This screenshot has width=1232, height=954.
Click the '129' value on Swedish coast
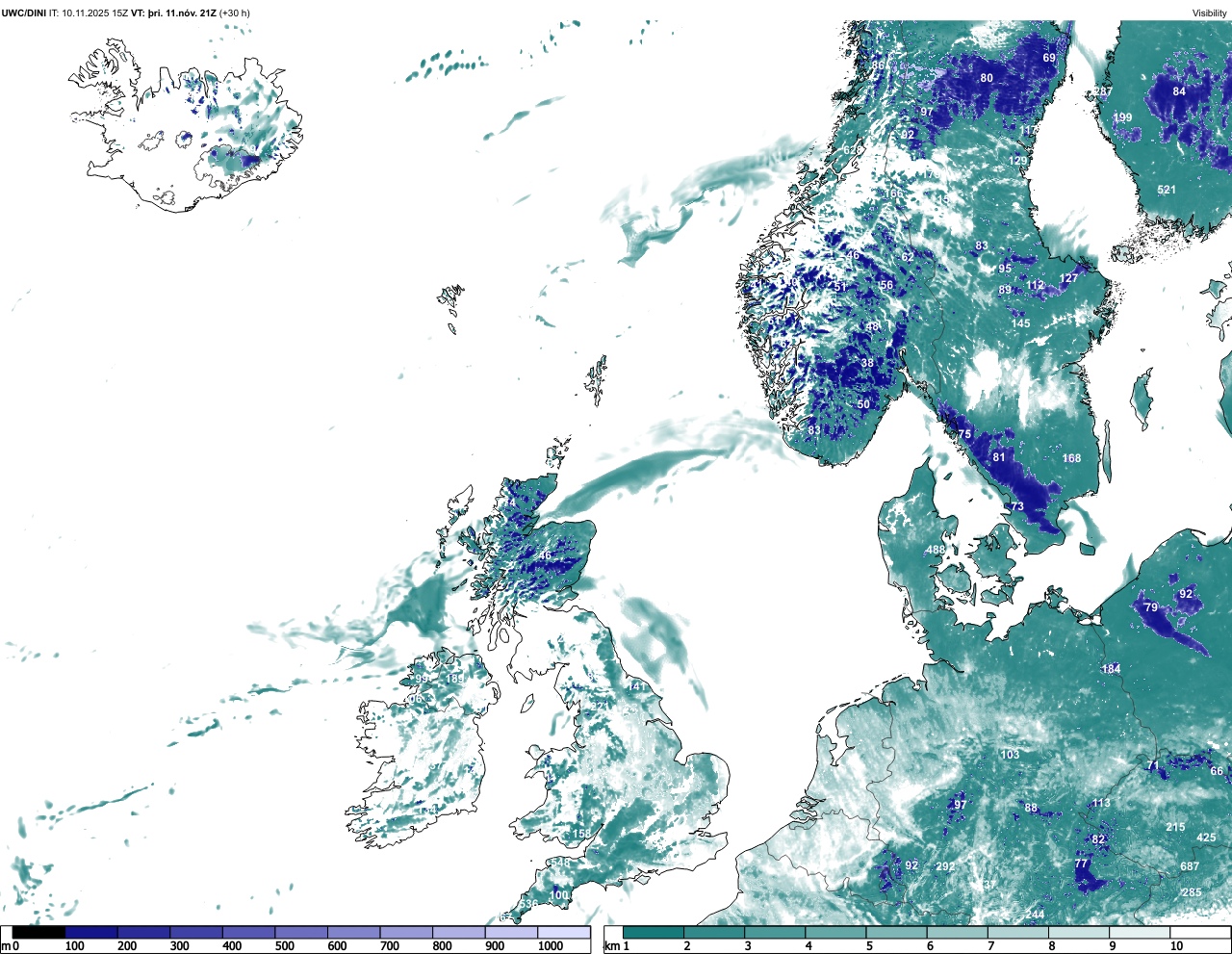[x=1018, y=161]
